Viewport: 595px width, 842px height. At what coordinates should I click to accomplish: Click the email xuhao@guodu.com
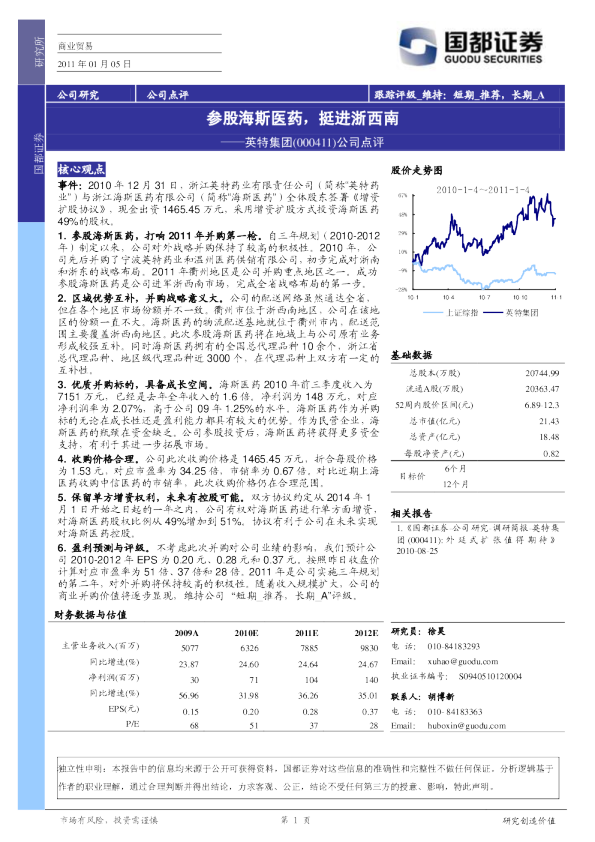click(462, 662)
